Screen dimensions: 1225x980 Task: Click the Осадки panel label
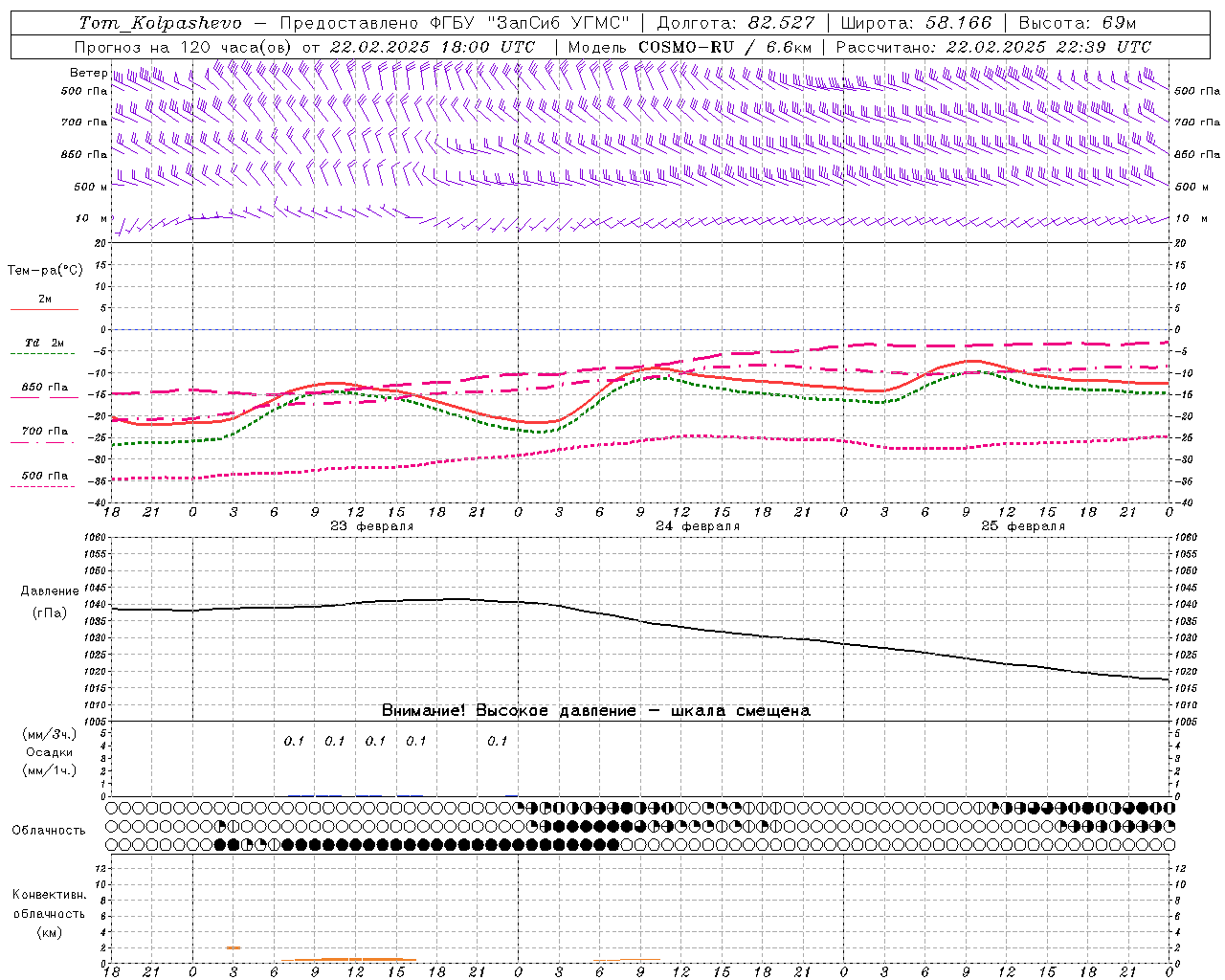pos(49,752)
